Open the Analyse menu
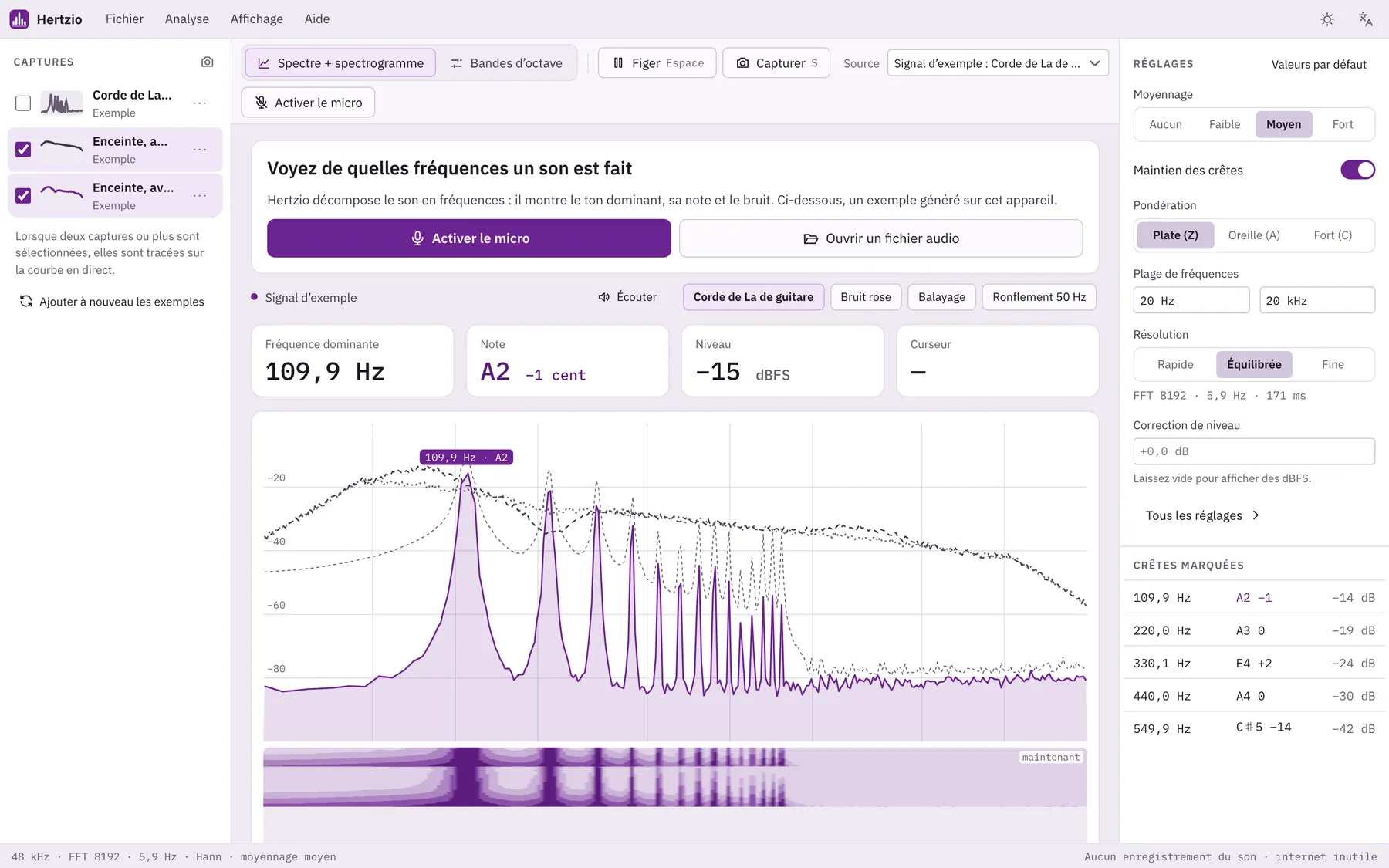The width and height of the screenshot is (1389, 868). (x=187, y=19)
